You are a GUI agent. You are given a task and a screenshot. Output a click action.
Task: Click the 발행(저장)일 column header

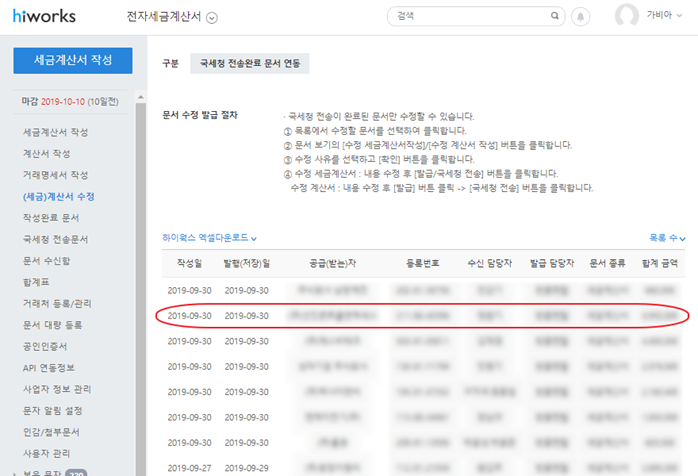tap(247, 263)
